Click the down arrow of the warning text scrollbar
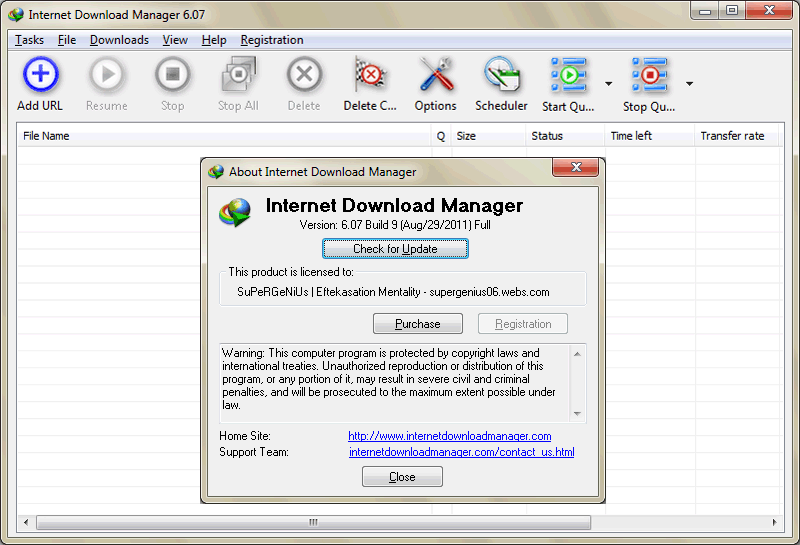800x545 pixels. click(578, 413)
